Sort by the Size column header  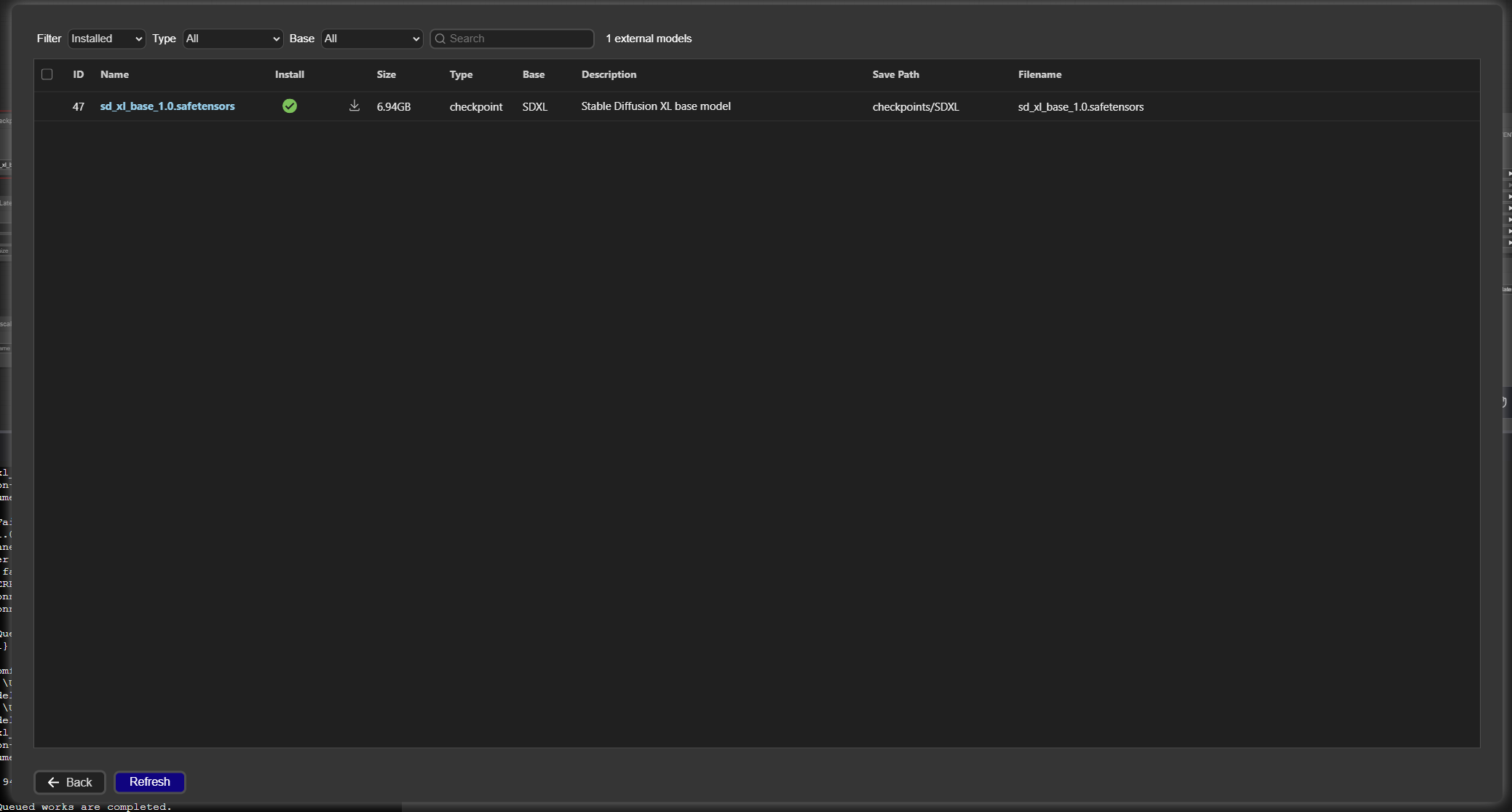pos(387,74)
